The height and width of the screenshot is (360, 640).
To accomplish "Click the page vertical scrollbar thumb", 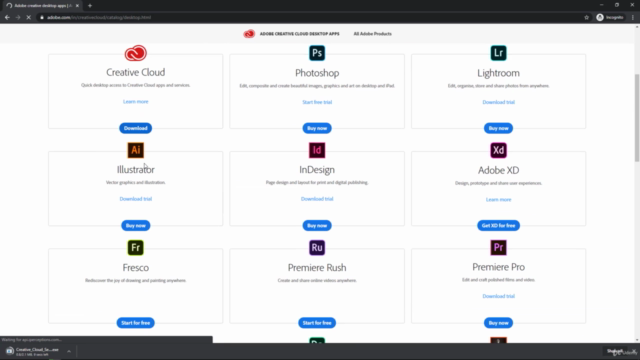I will [637, 118].
